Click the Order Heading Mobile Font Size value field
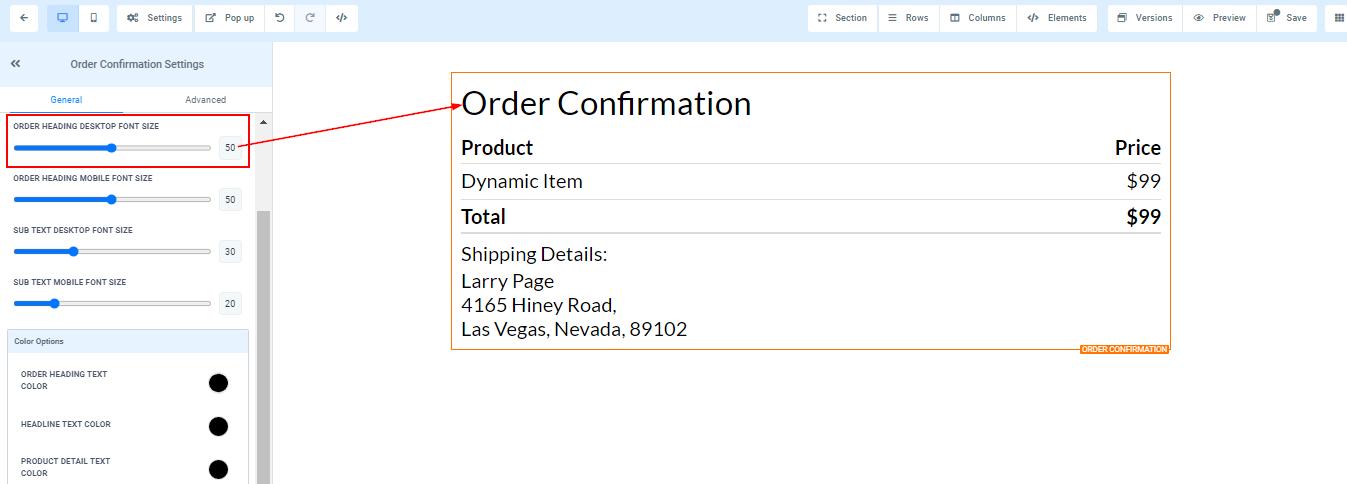 coord(230,200)
